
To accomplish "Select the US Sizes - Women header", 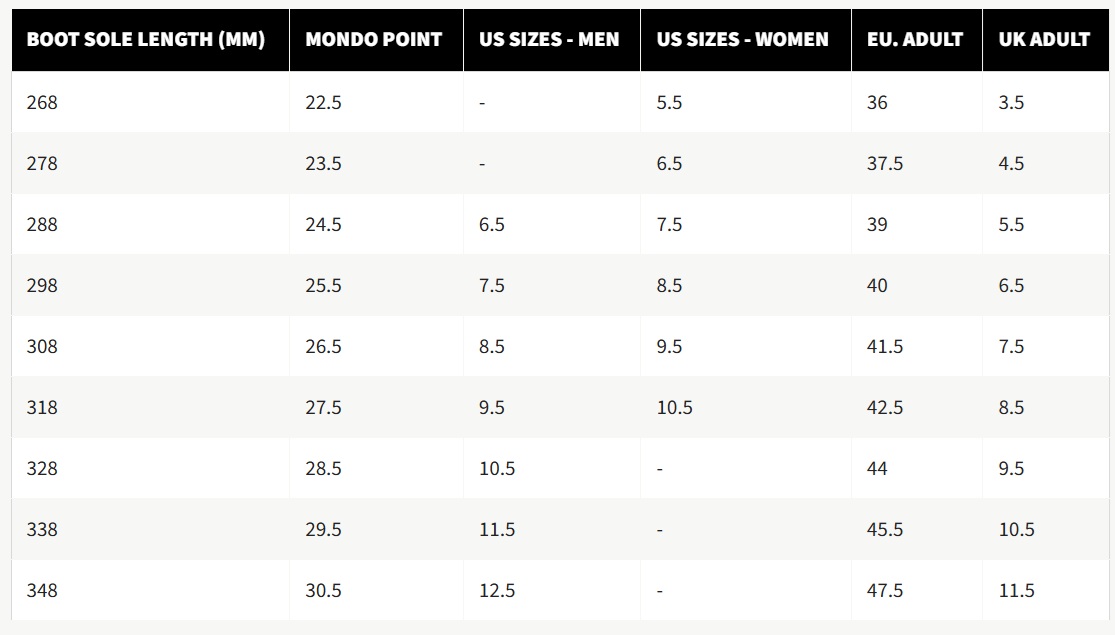I will [743, 40].
